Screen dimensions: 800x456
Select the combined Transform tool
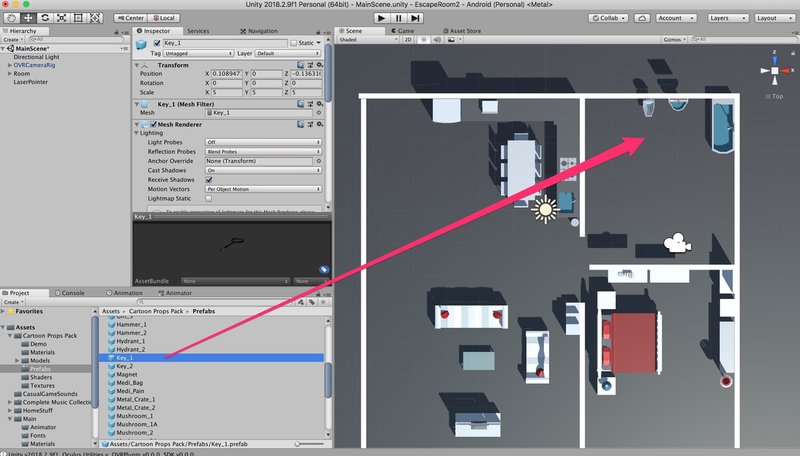[x=95, y=18]
